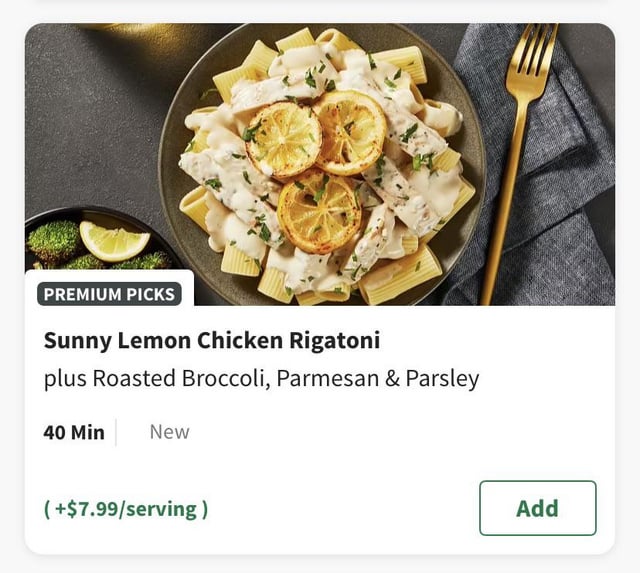Viewport: 640px width, 573px height.
Task: Click the divider between 40 Min and New
Action: tap(117, 432)
